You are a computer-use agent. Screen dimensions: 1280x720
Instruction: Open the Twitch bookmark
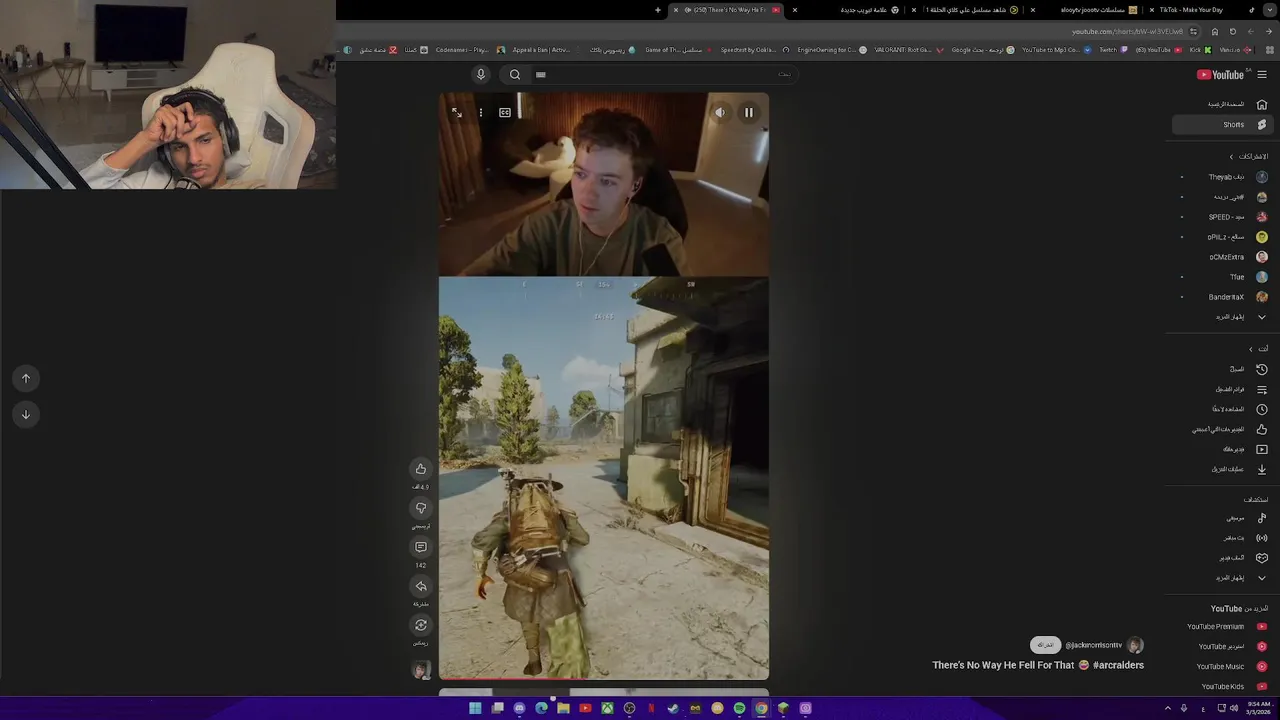coord(1112,50)
